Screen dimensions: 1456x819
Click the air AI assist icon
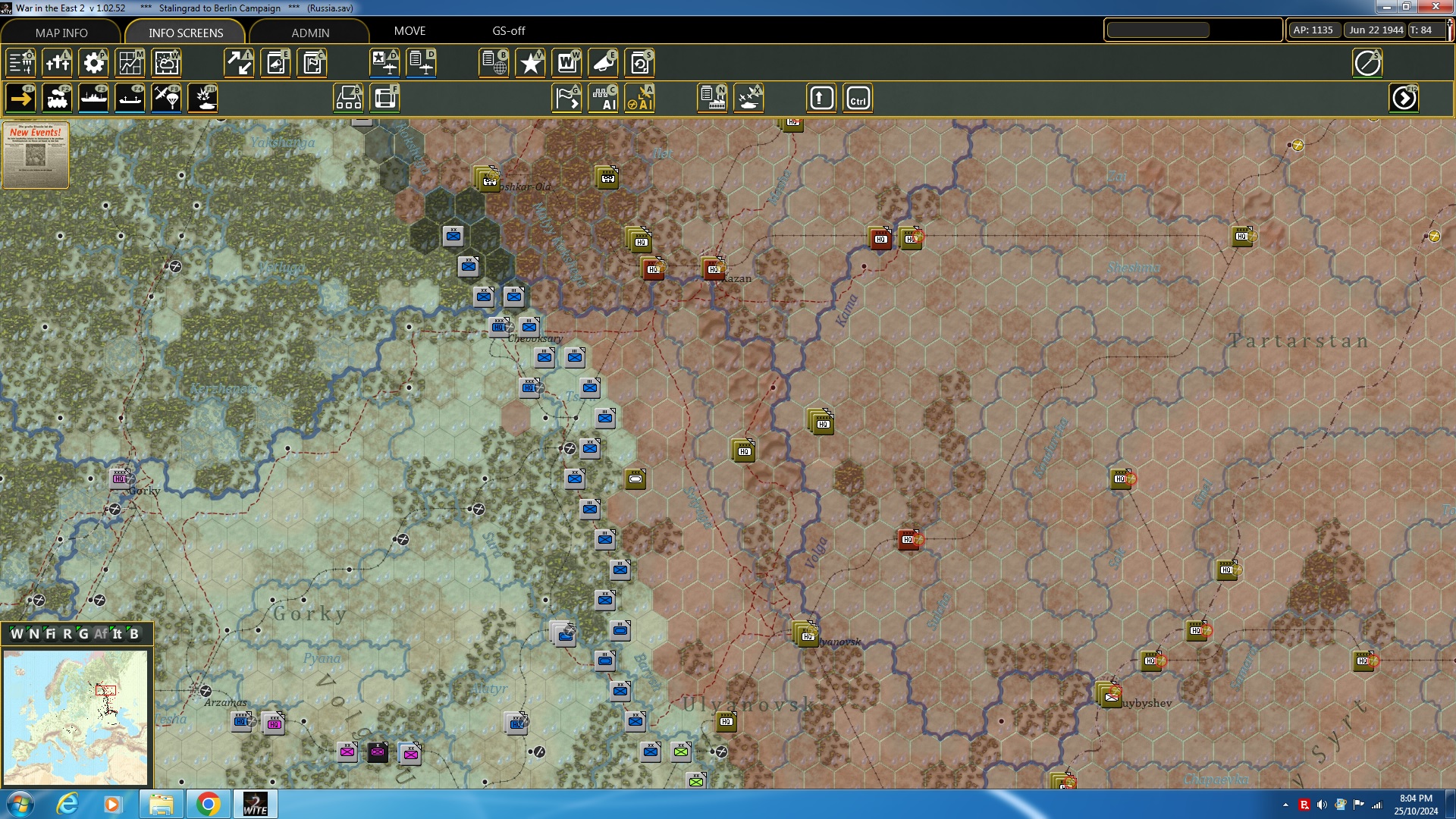pos(640,98)
